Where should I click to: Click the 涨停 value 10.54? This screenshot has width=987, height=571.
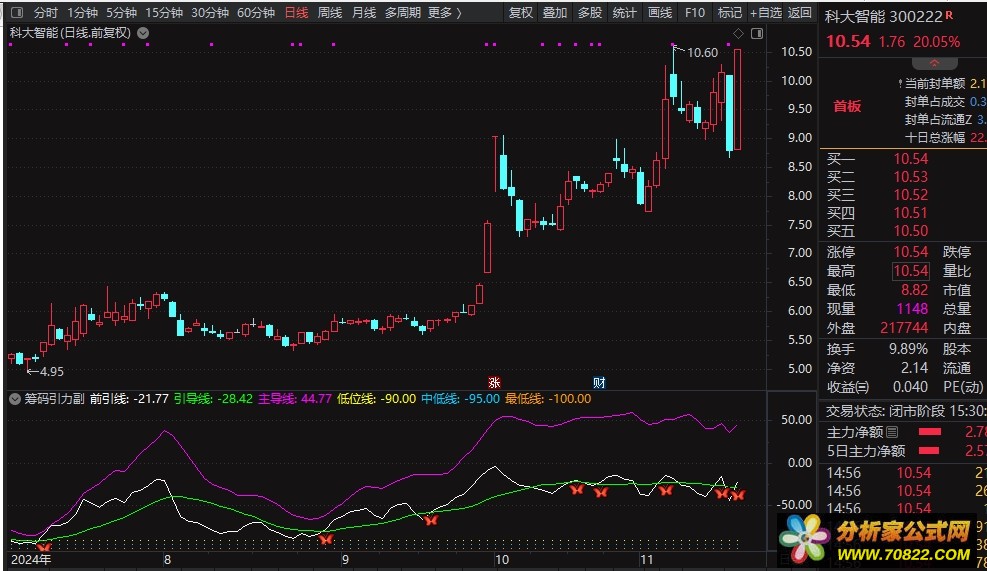[911, 252]
